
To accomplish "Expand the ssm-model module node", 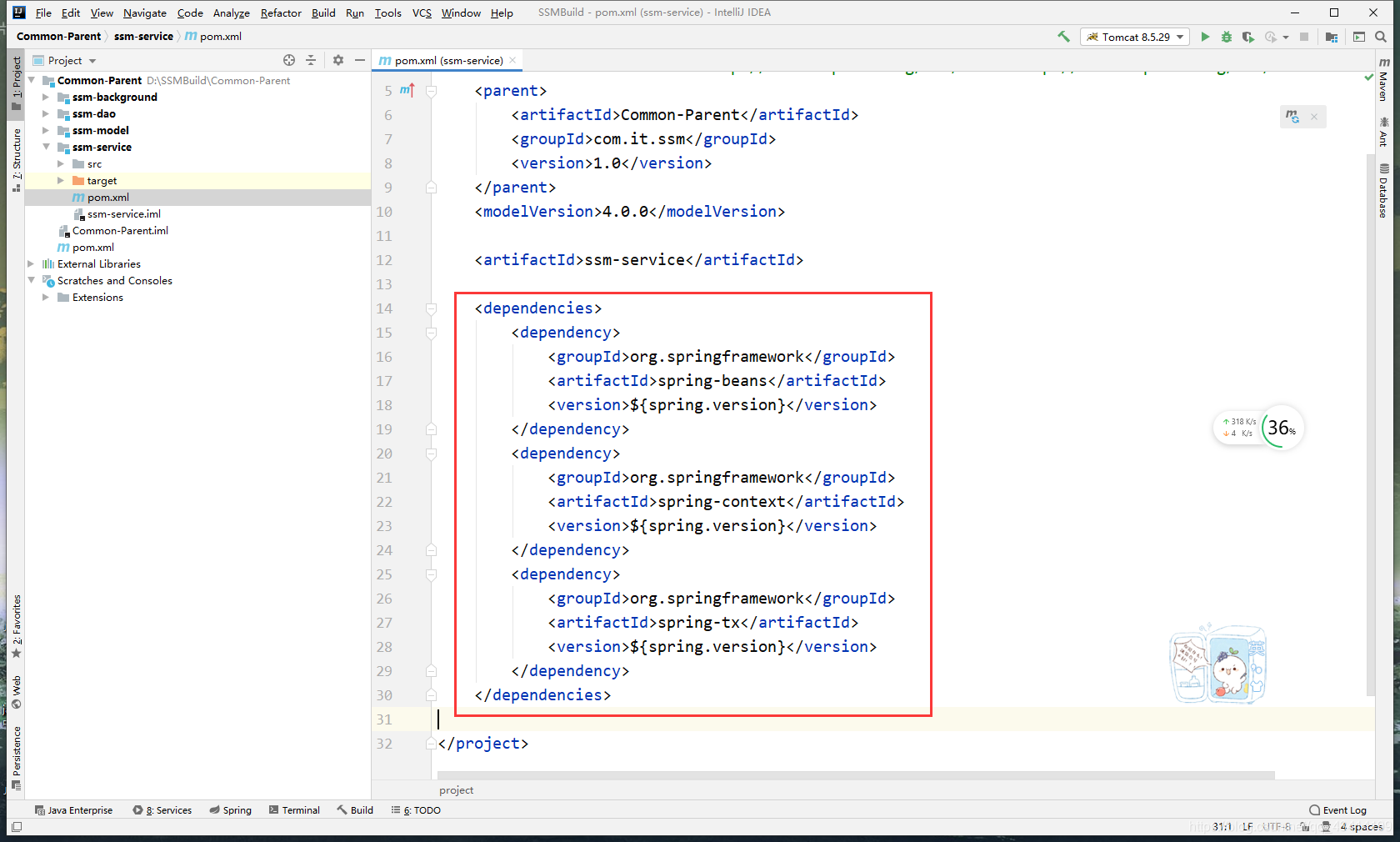I will coord(46,130).
